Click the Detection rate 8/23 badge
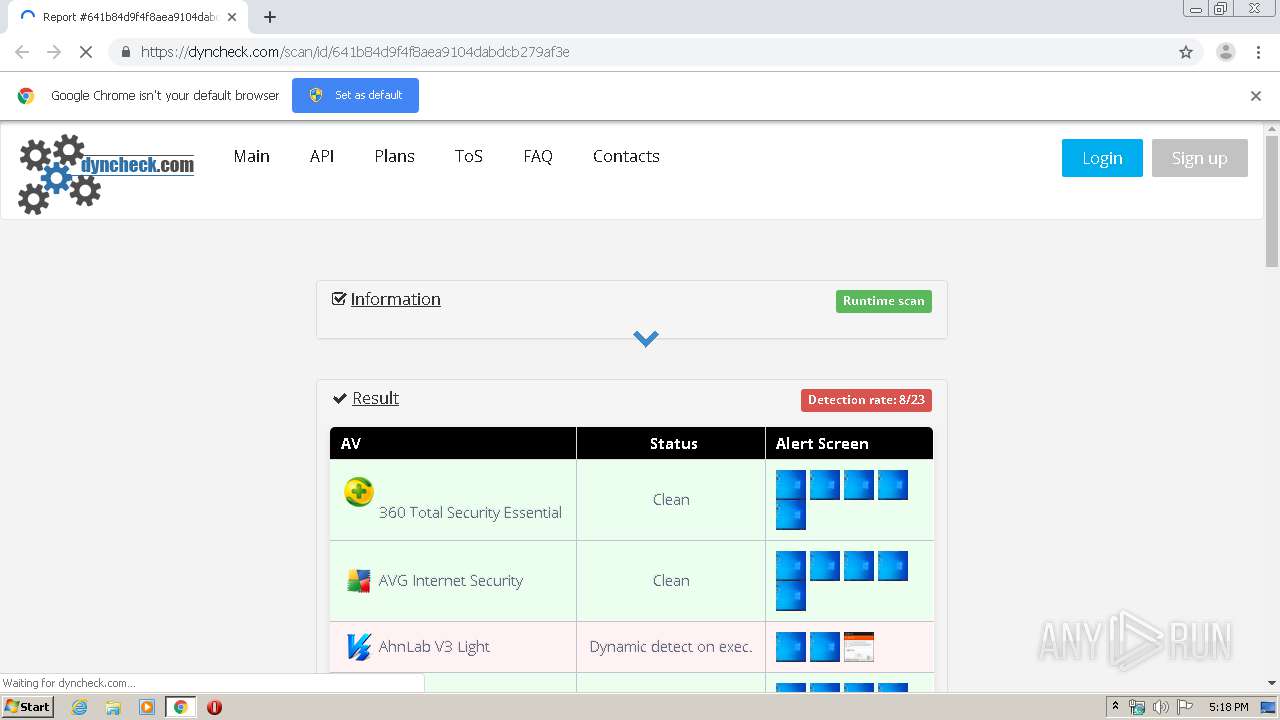The image size is (1280, 720). click(x=866, y=400)
